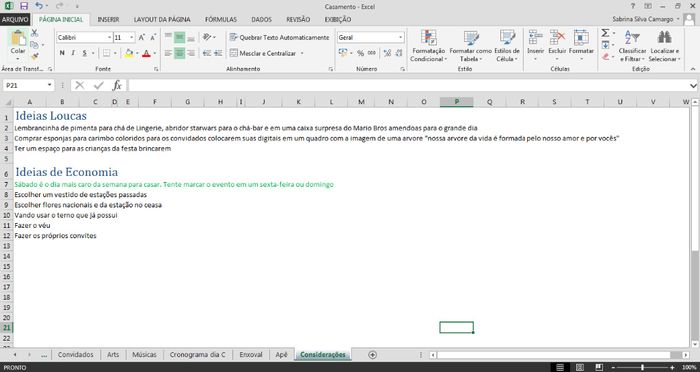
Task: Click the Fill down icon
Action: (x=605, y=45)
